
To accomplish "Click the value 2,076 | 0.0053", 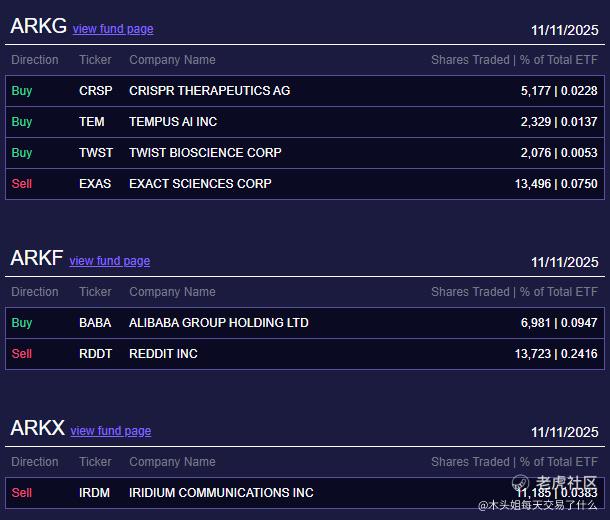I will 559,153.
